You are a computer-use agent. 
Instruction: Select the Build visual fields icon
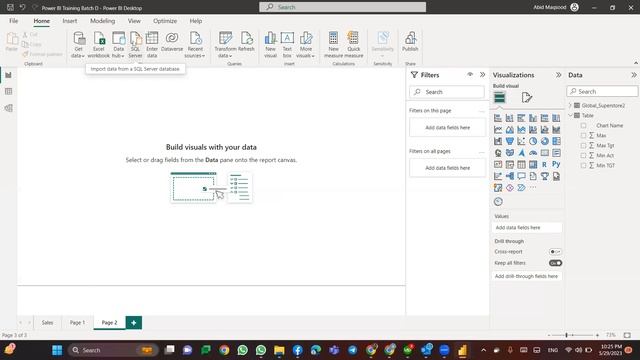pyautogui.click(x=500, y=98)
